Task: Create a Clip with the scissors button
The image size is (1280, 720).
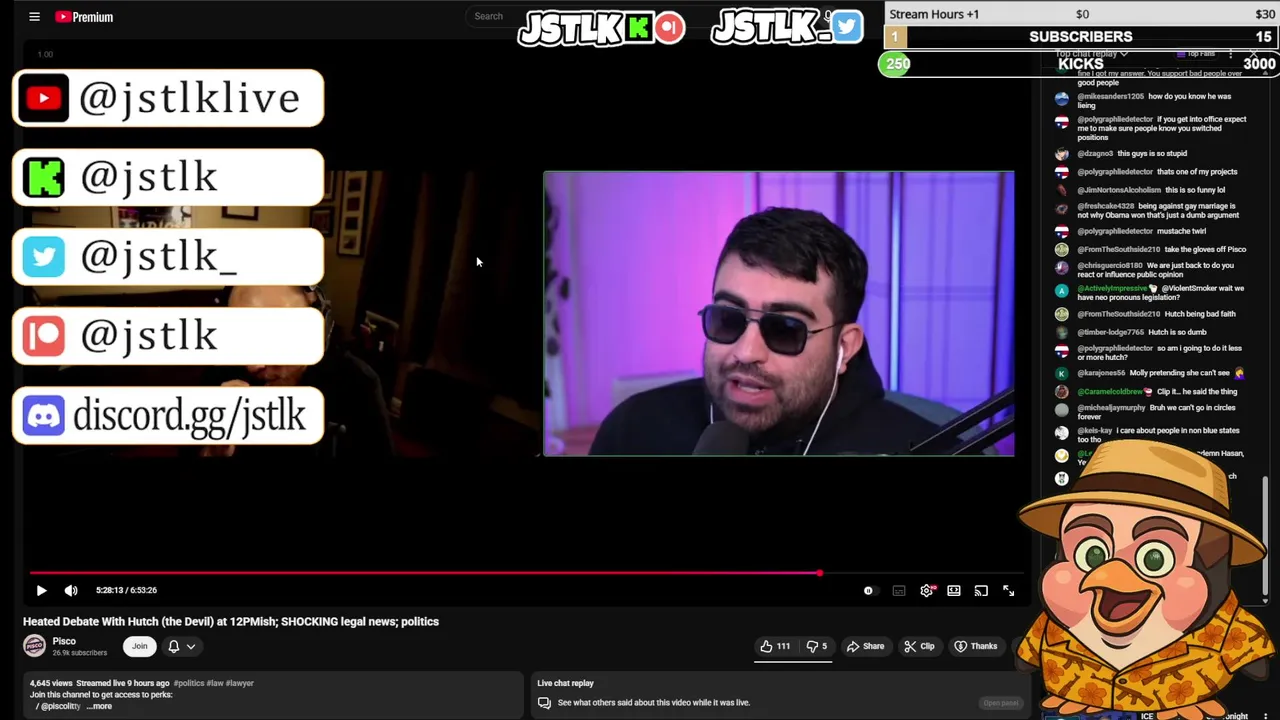Action: pos(919,646)
